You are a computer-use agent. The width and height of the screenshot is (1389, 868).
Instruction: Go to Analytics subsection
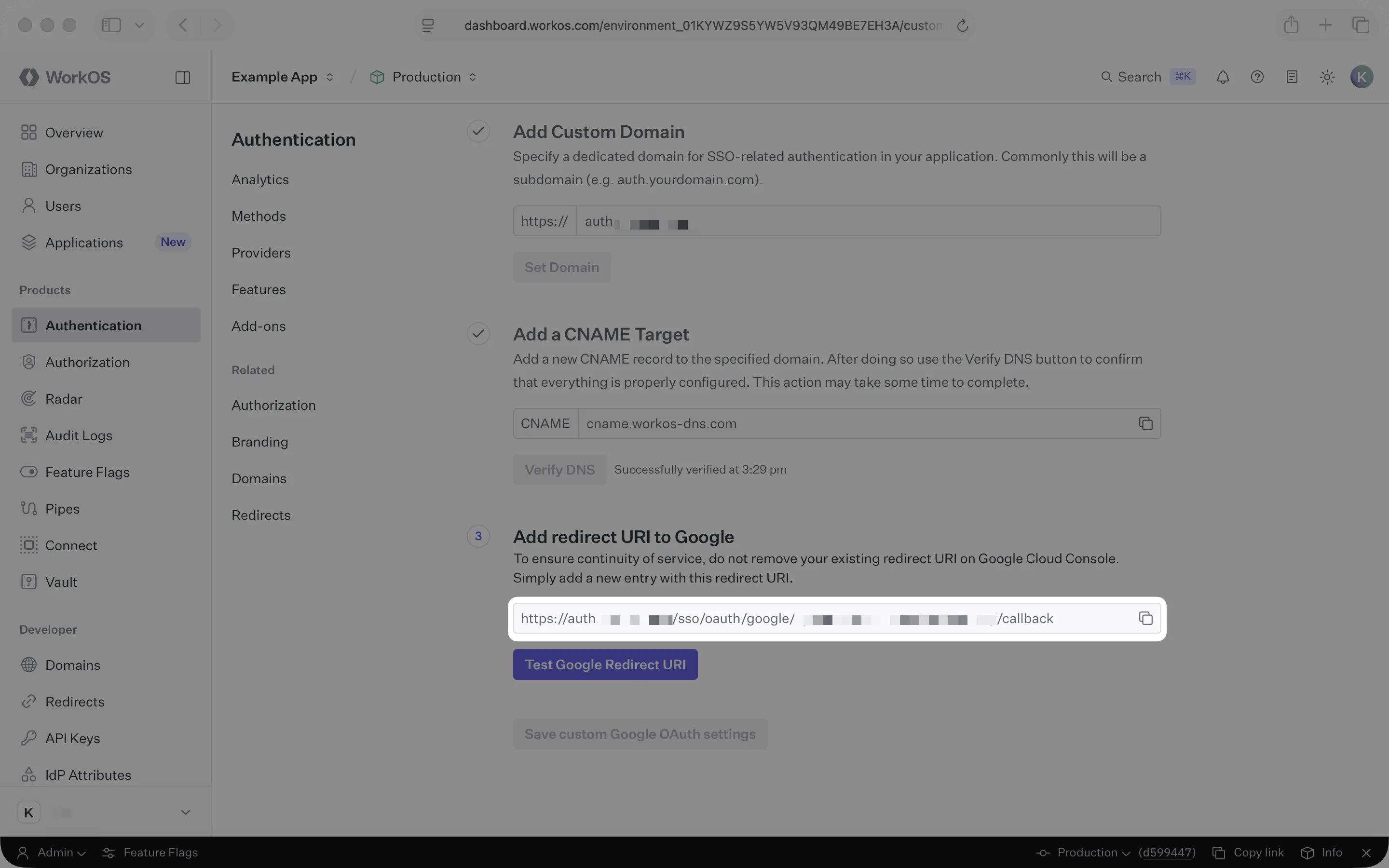[260, 179]
